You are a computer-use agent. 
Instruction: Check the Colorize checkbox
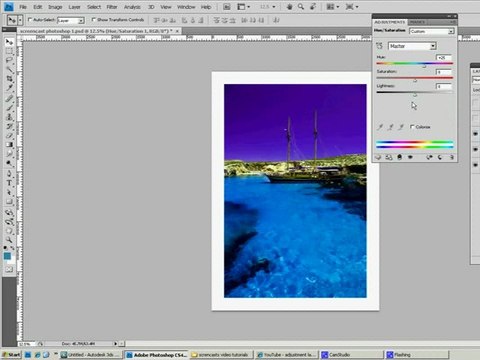(412, 127)
